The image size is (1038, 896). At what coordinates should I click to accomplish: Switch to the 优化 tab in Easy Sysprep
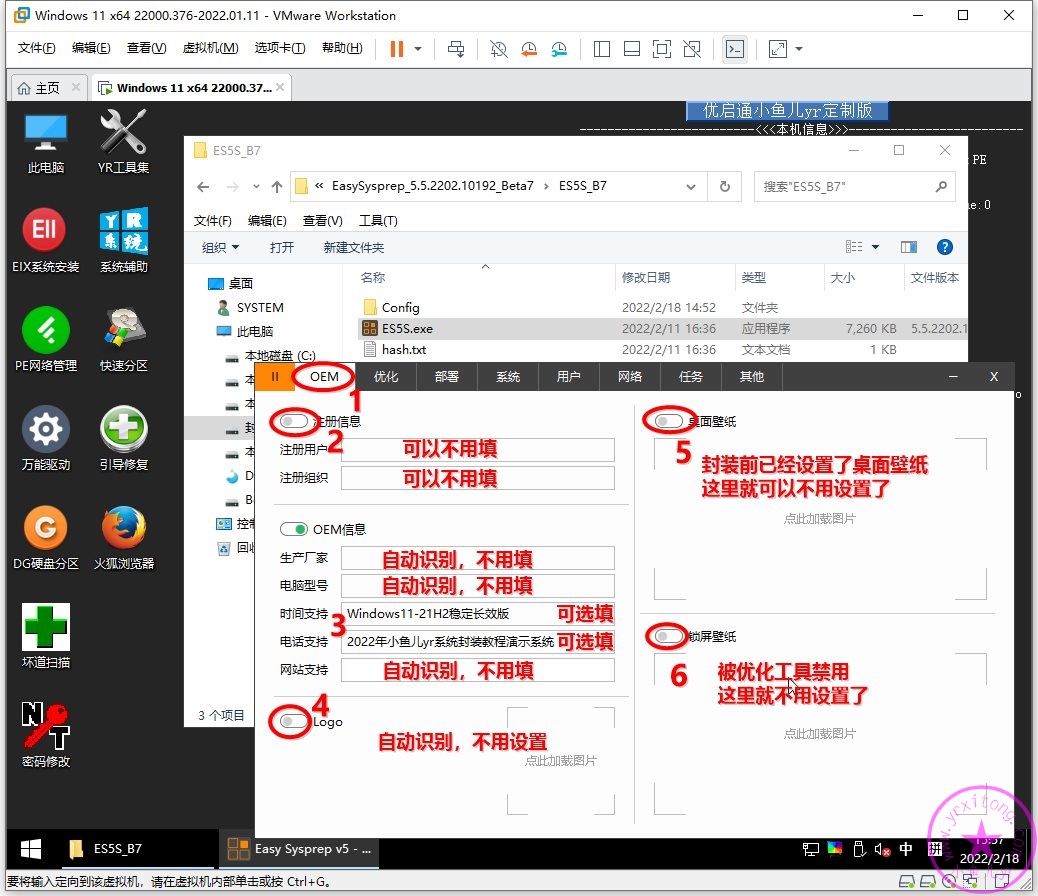click(386, 377)
